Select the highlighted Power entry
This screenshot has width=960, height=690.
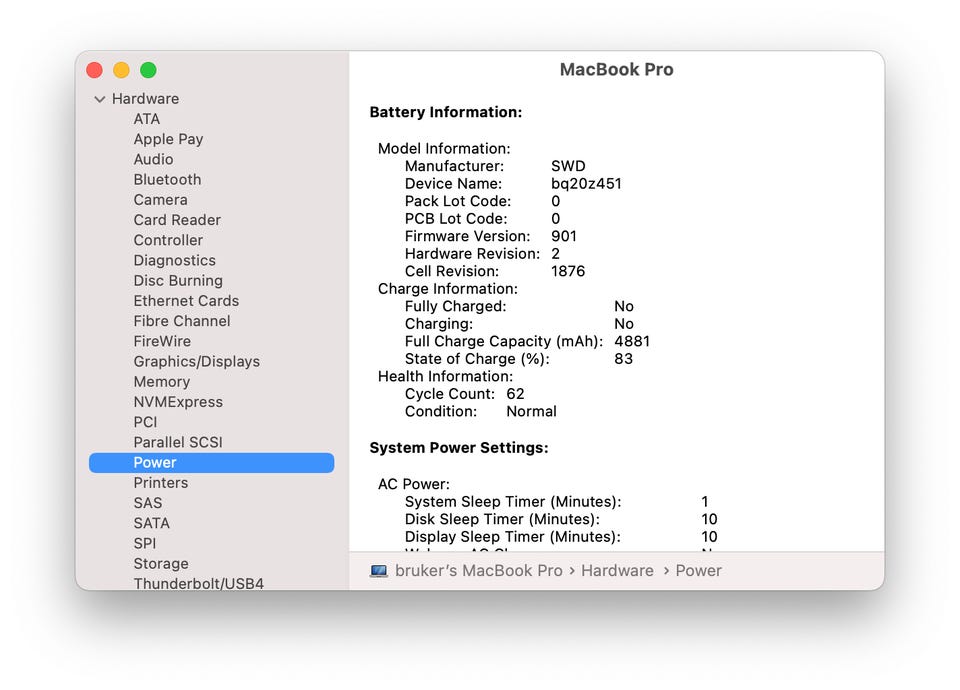point(211,463)
